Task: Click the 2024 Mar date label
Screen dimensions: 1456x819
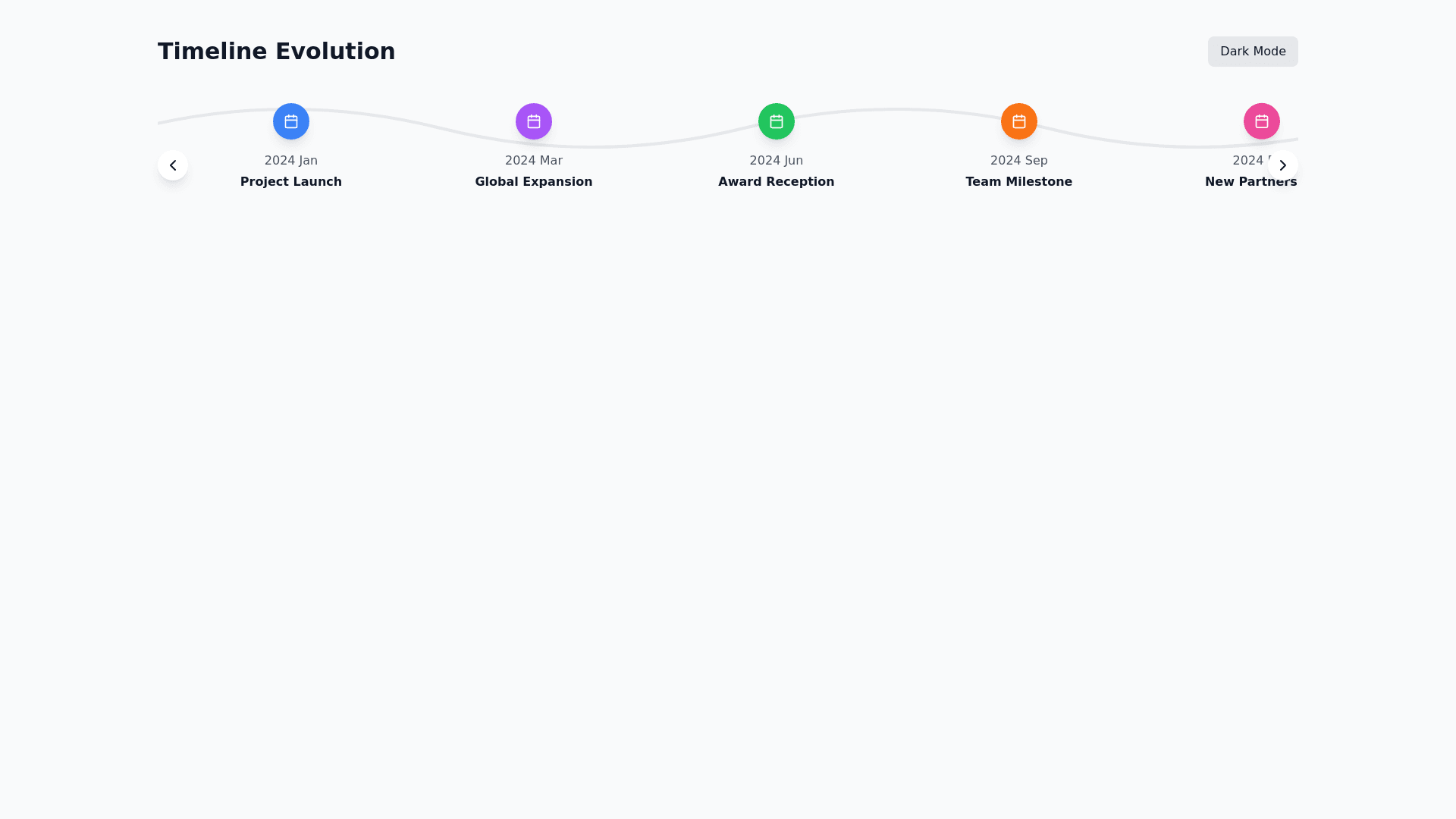Action: point(534,161)
